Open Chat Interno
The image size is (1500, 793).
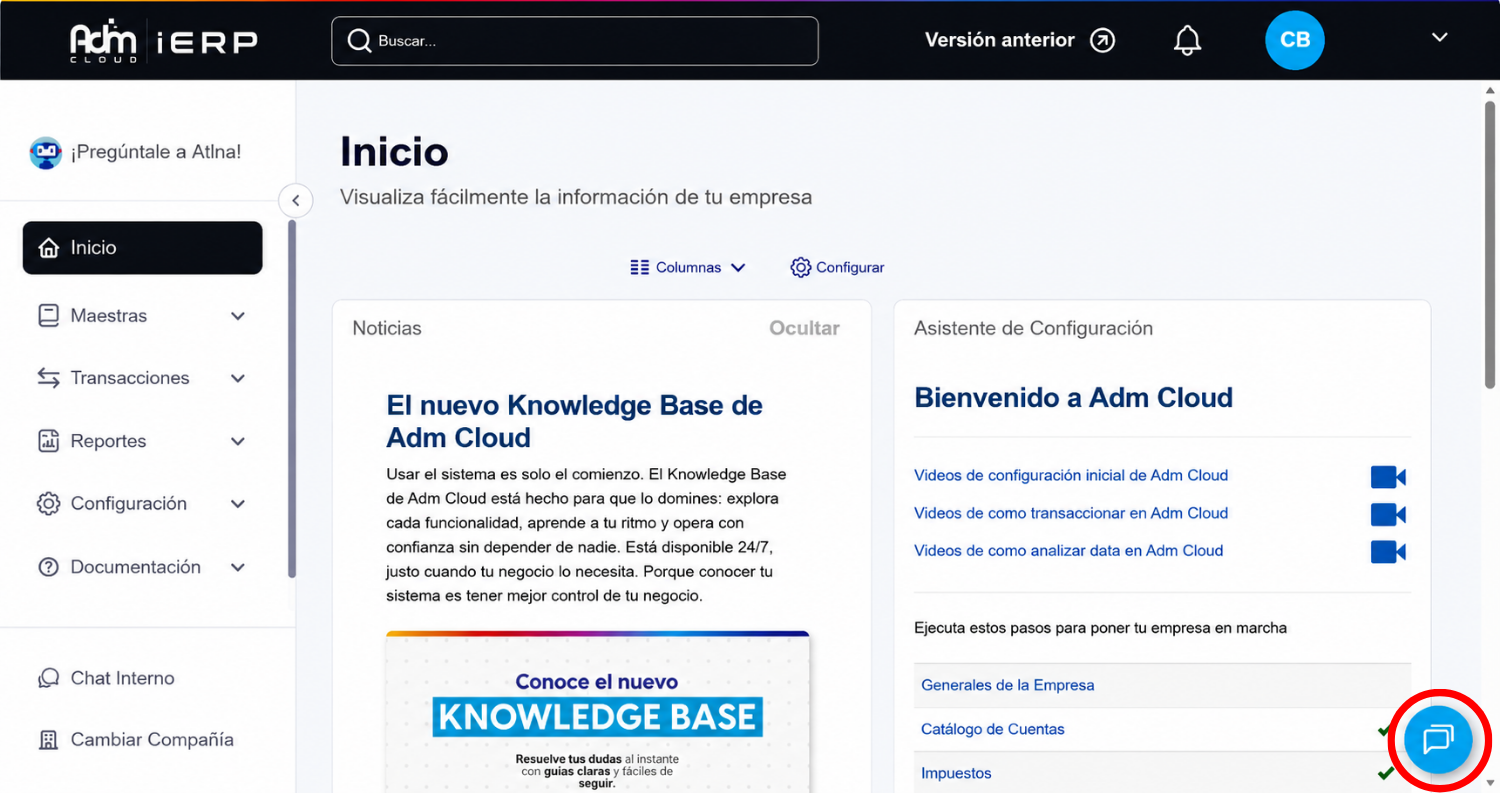tap(122, 678)
